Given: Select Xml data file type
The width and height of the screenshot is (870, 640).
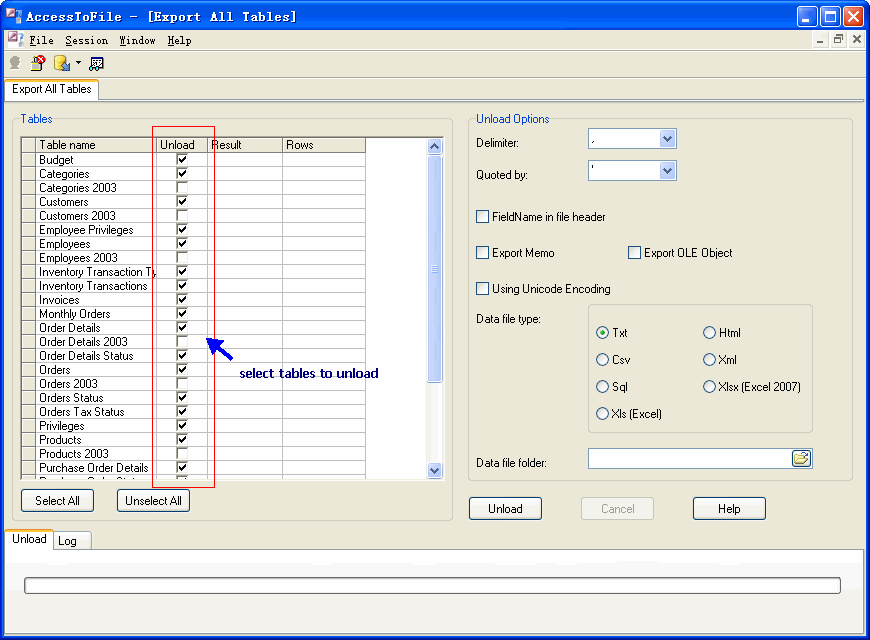Looking at the screenshot, I should (709, 360).
